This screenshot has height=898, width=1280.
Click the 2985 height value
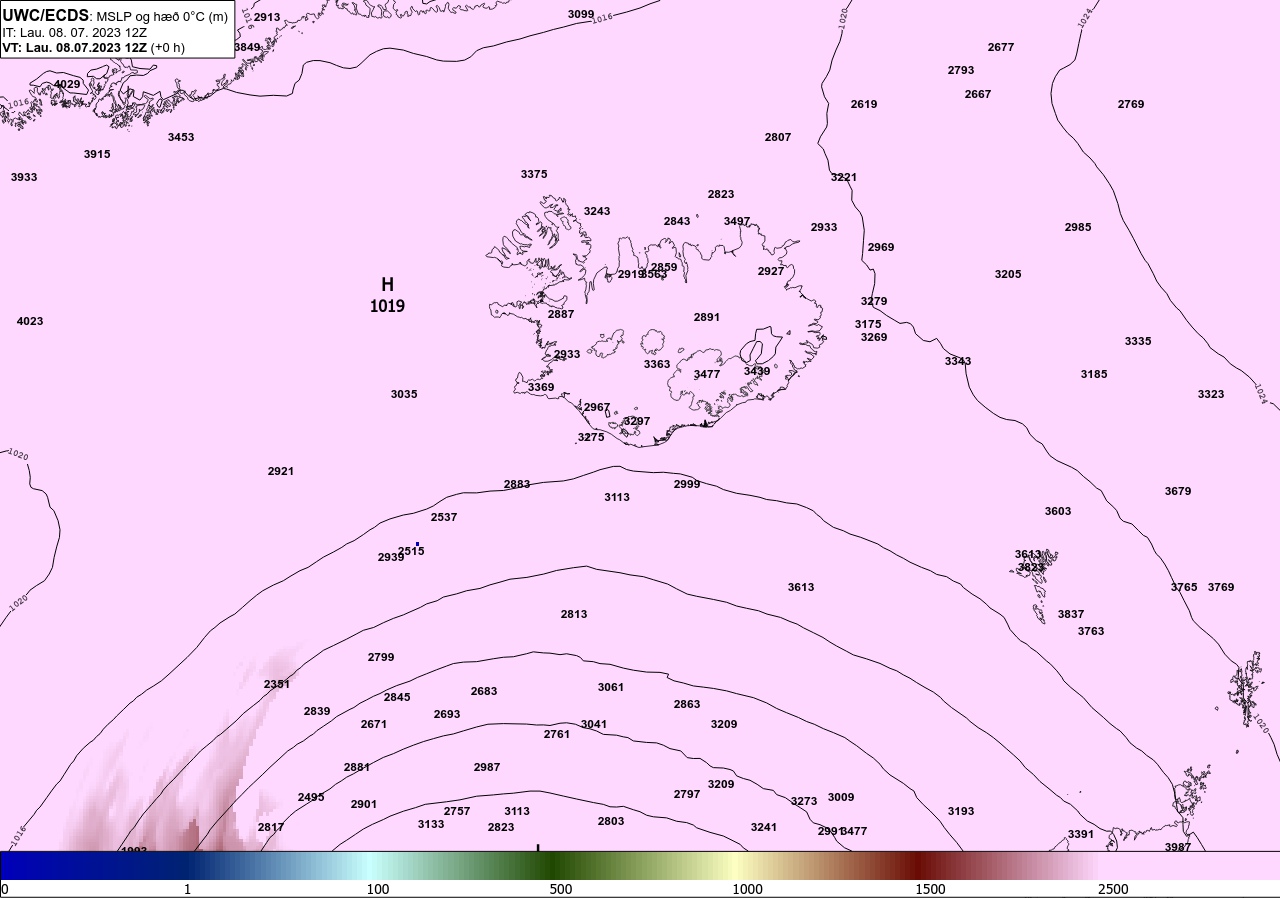pyautogui.click(x=1078, y=227)
